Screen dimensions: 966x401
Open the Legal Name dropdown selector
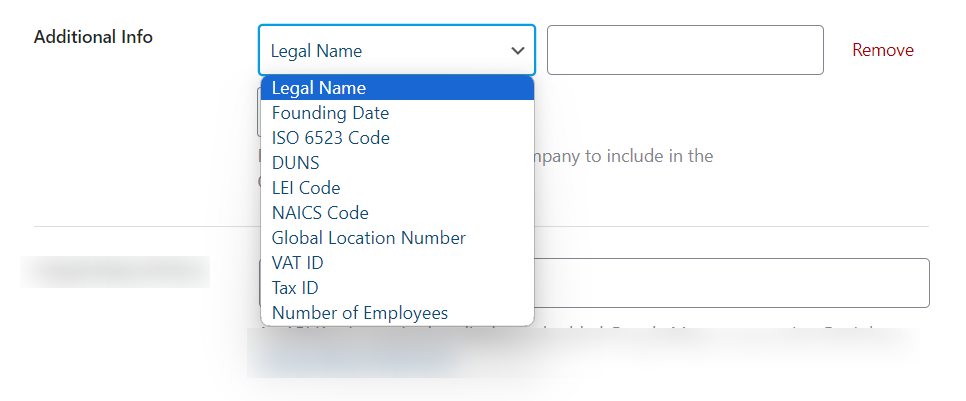pos(397,51)
